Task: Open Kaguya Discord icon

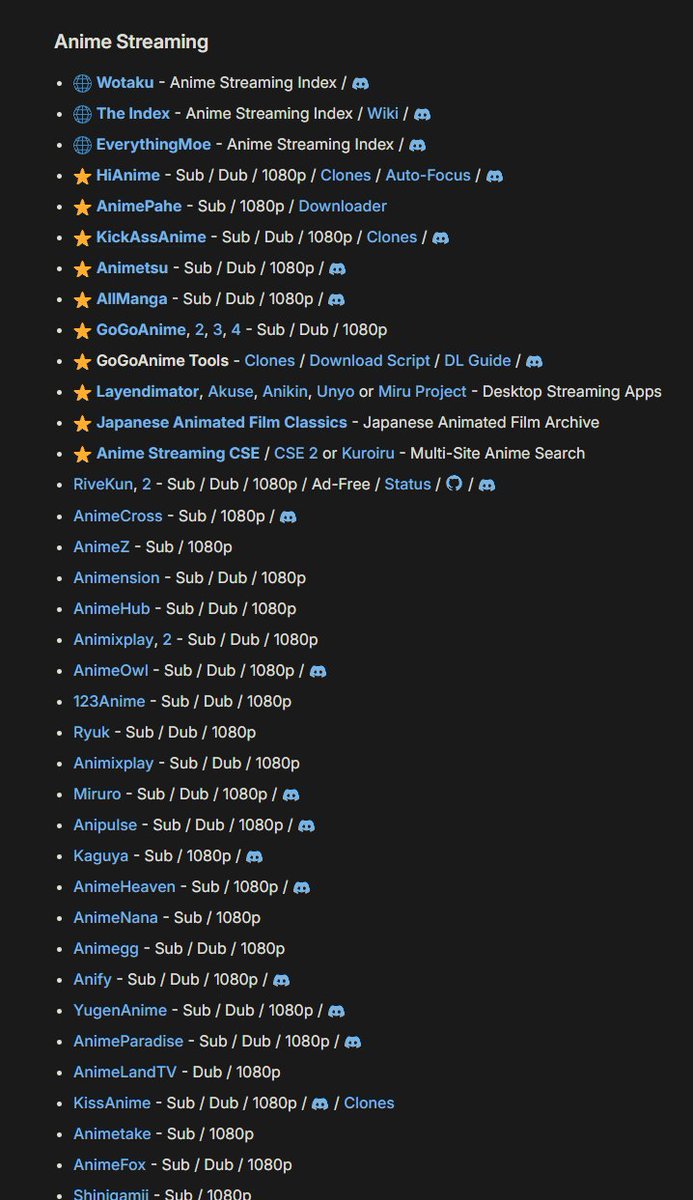Action: [x=254, y=857]
